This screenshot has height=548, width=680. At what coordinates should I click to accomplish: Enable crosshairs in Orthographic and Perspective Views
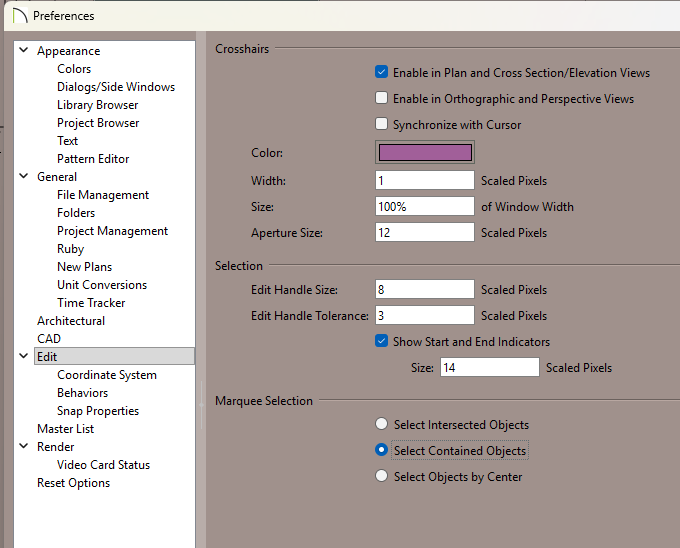coord(381,99)
